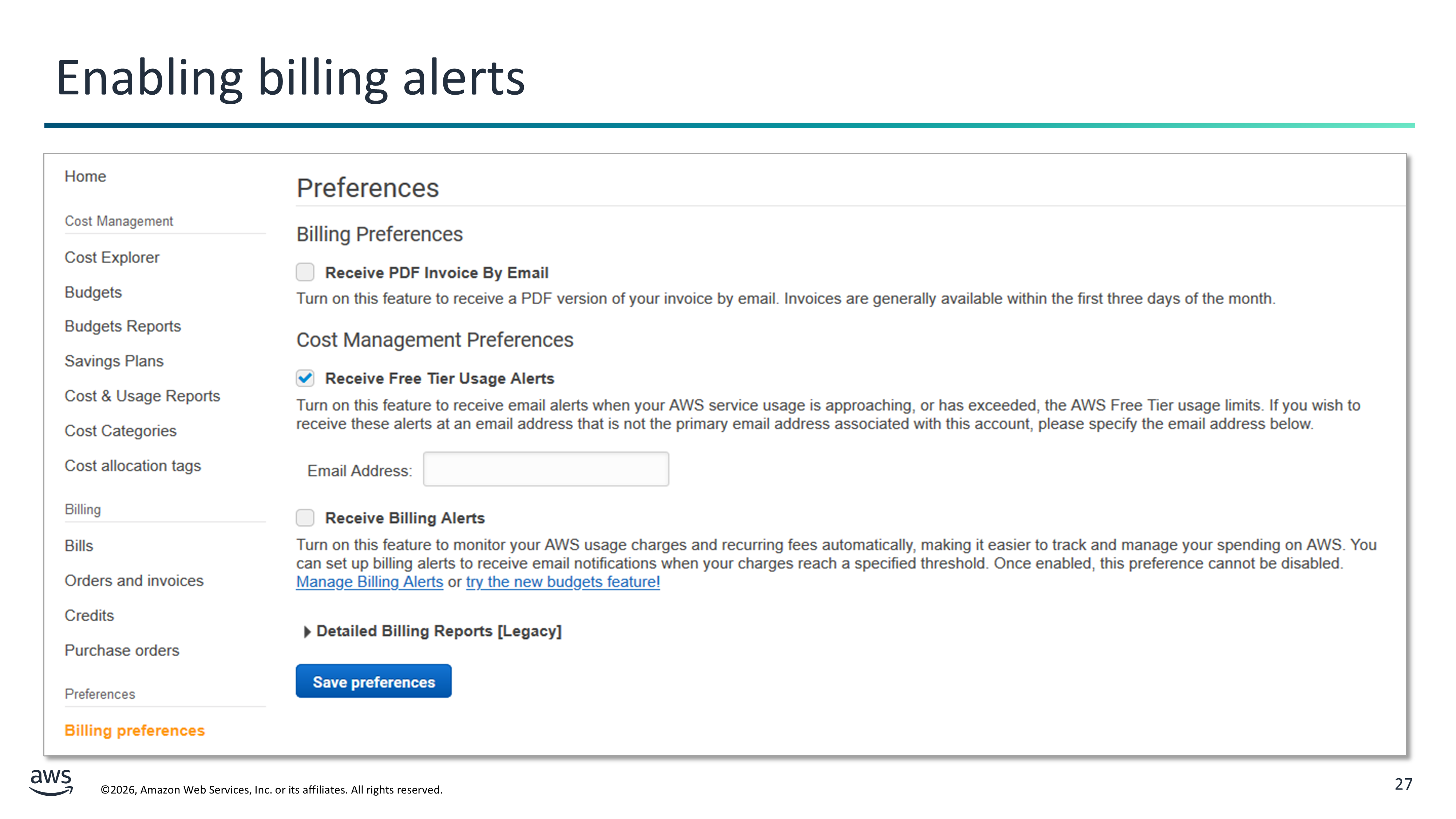Open the Manage Billing Alerts link
The height and width of the screenshot is (819, 1456).
[369, 582]
